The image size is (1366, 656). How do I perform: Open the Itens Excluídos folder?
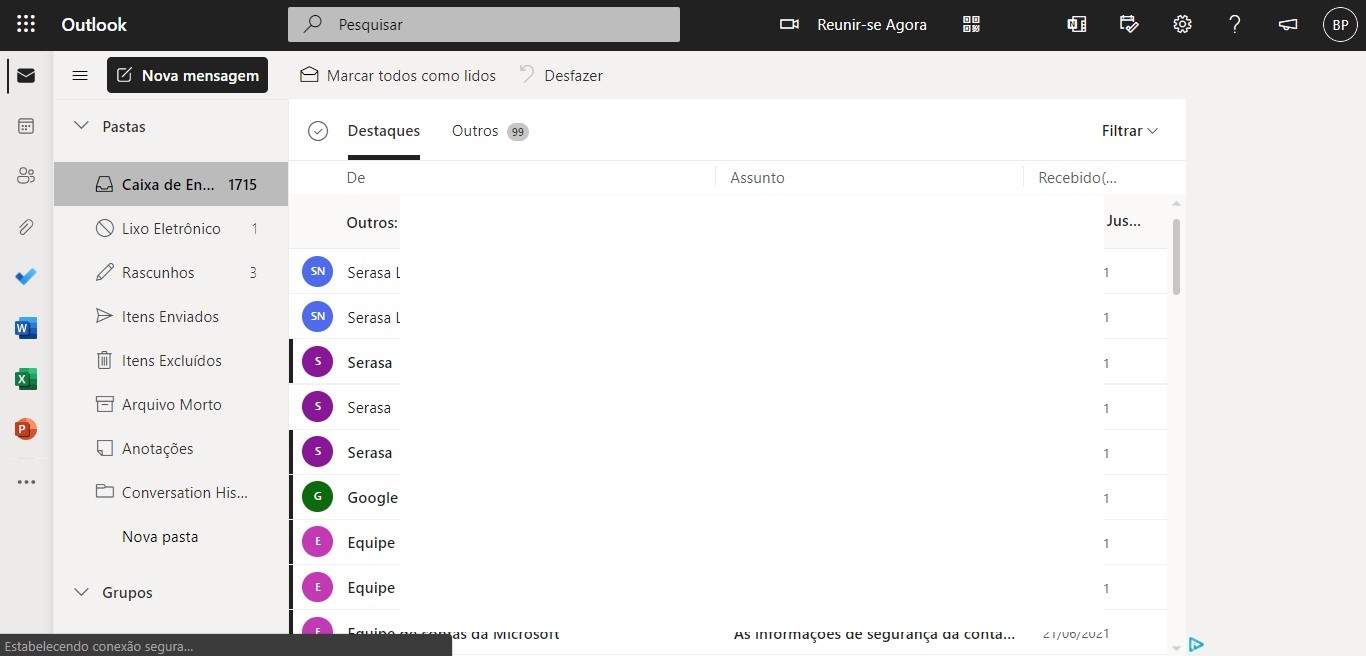[x=171, y=360]
